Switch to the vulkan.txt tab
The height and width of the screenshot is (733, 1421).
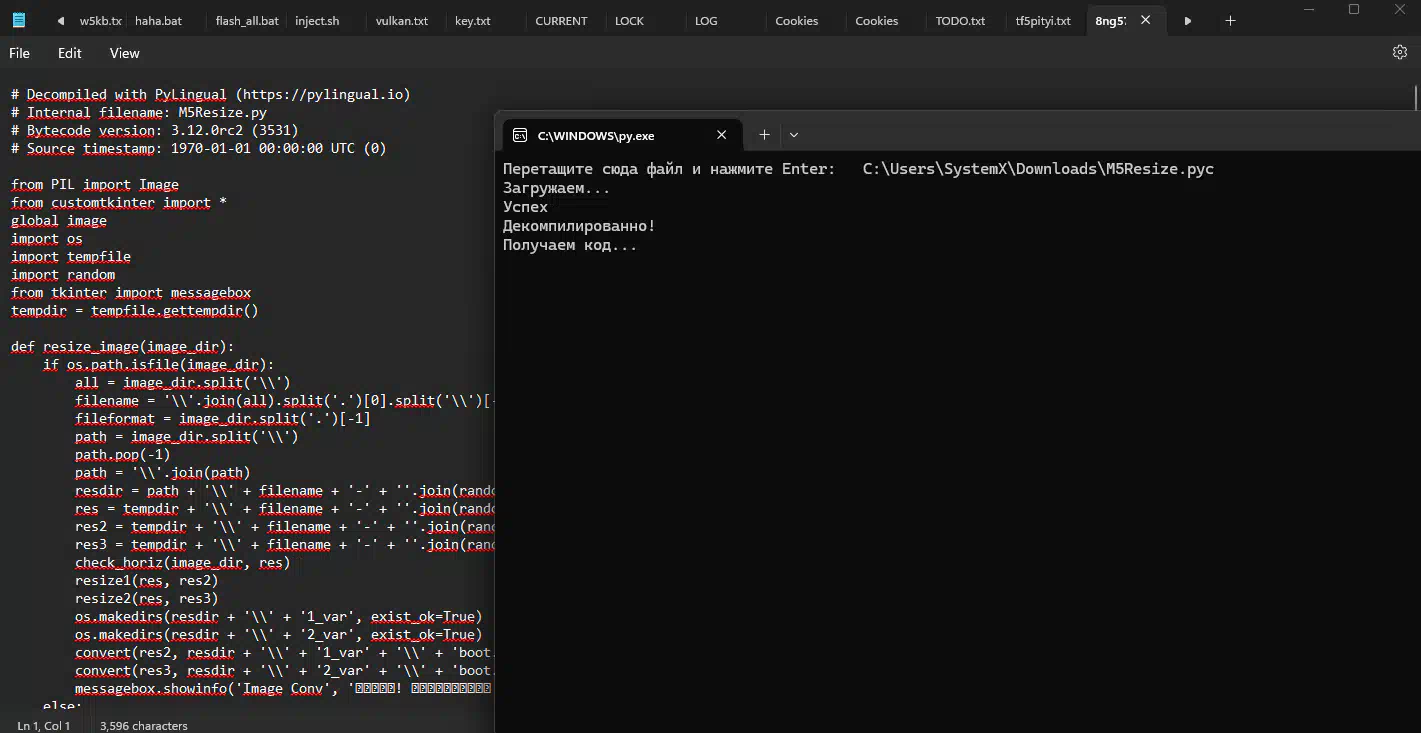click(x=402, y=21)
